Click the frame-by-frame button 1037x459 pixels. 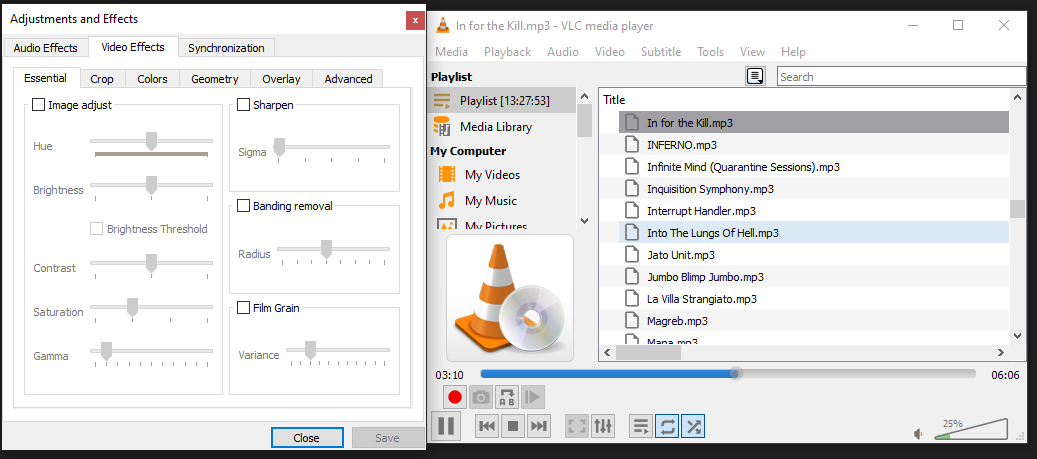(x=532, y=397)
